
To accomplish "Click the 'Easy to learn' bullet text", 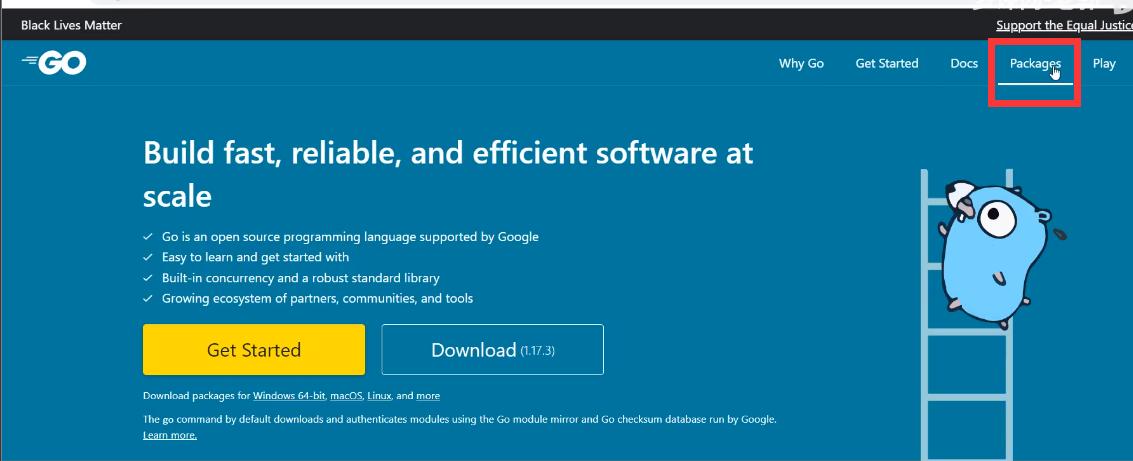I will pos(255,257).
